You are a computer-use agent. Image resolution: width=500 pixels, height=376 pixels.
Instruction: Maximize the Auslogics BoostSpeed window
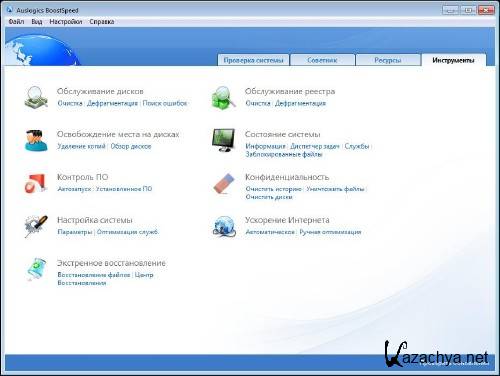pos(468,10)
